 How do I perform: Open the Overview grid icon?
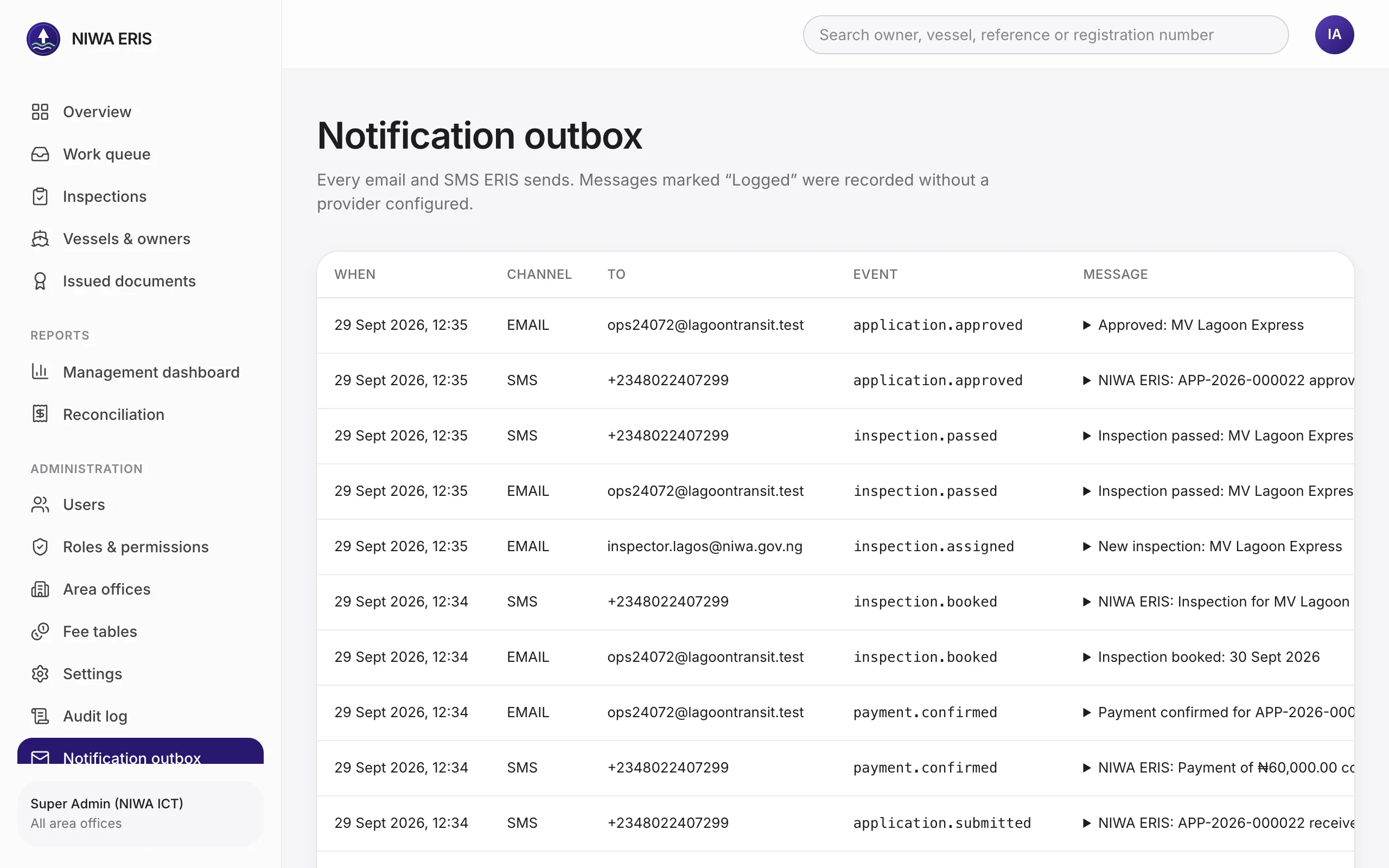click(40, 112)
